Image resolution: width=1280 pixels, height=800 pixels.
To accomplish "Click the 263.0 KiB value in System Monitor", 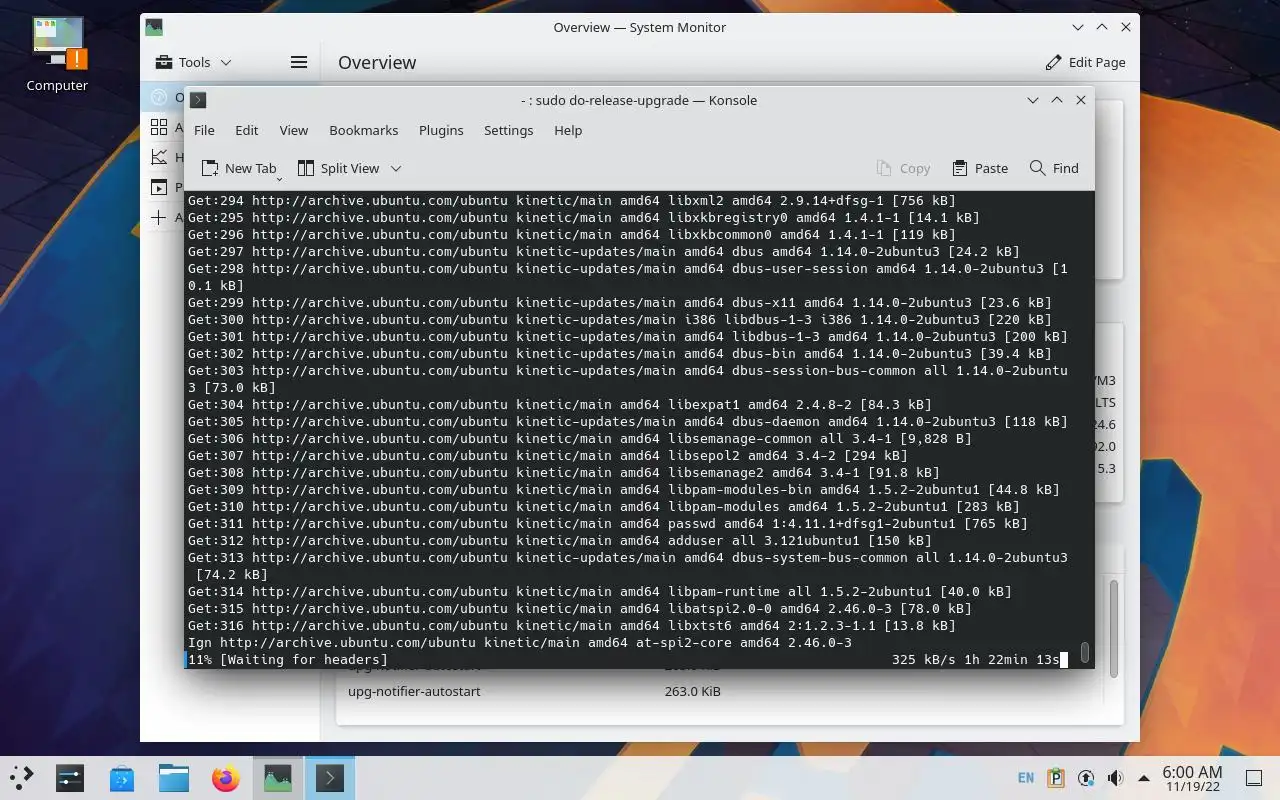I will pos(692,691).
